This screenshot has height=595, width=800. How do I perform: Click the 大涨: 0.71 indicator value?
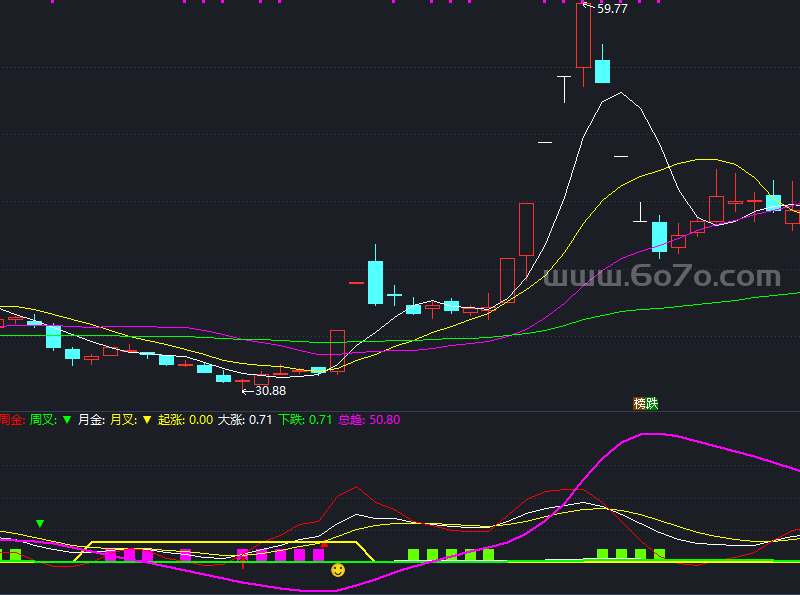[x=245, y=420]
